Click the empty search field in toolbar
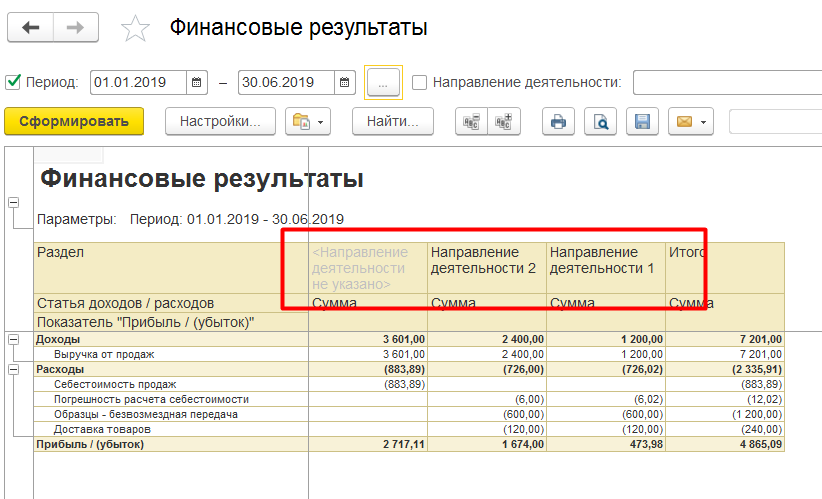 [x=775, y=122]
